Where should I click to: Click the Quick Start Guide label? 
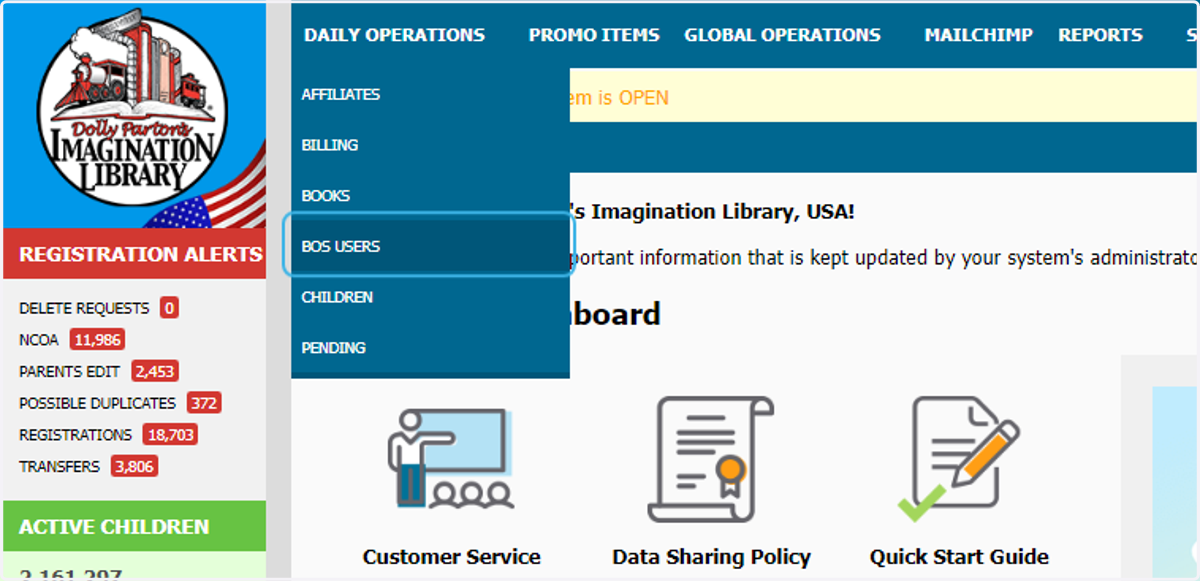959,557
